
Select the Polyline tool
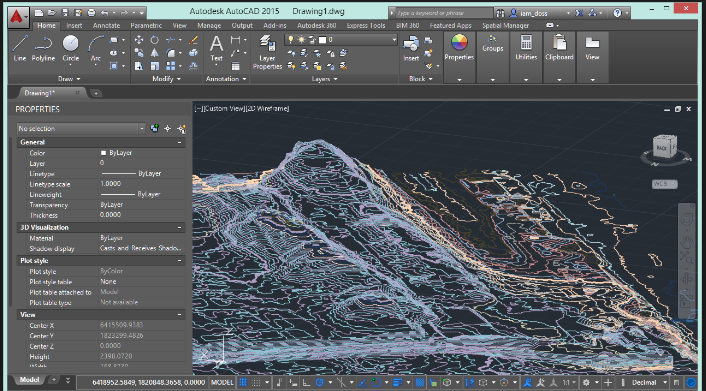pos(43,48)
